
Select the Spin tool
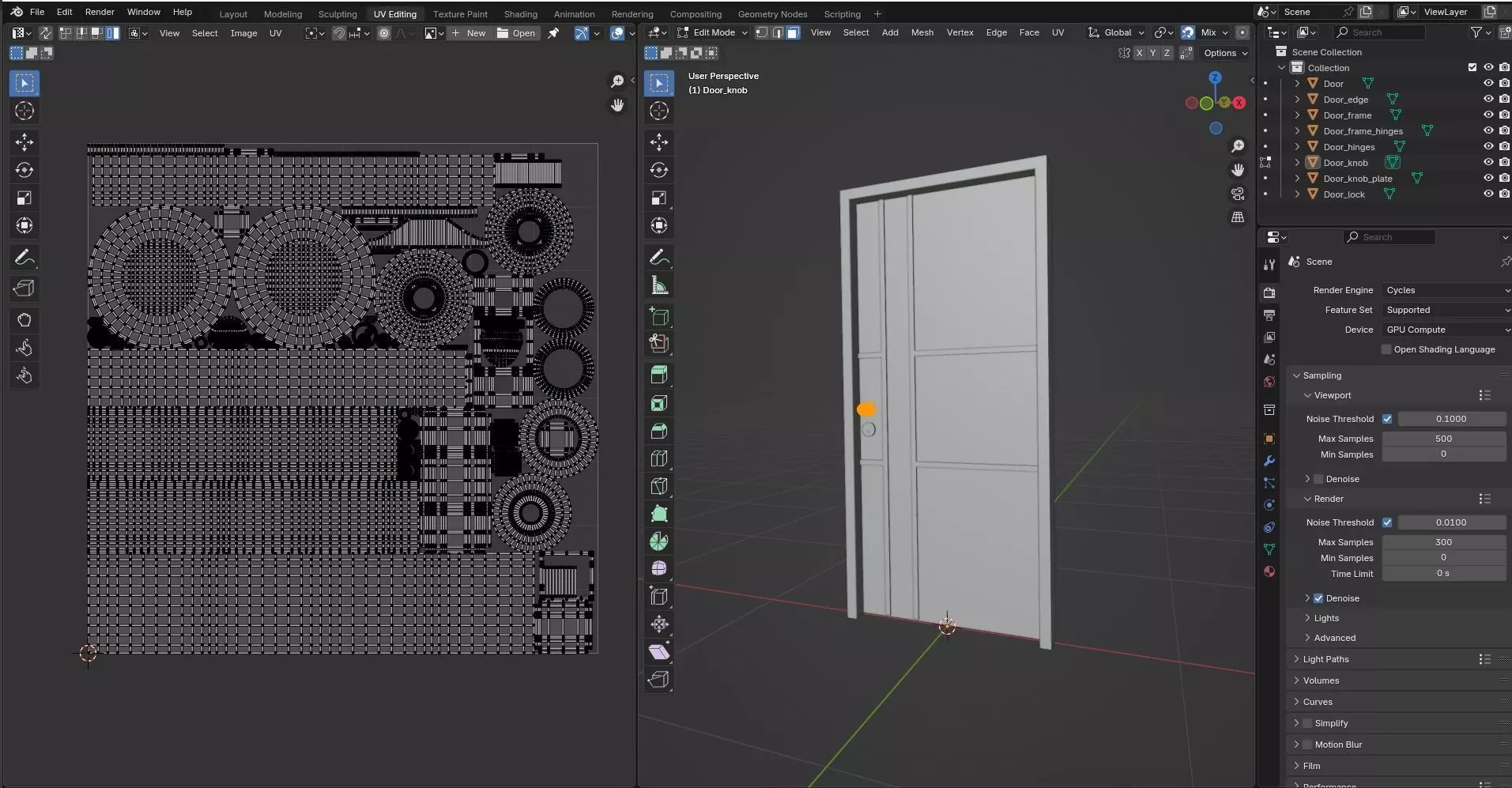point(659,541)
